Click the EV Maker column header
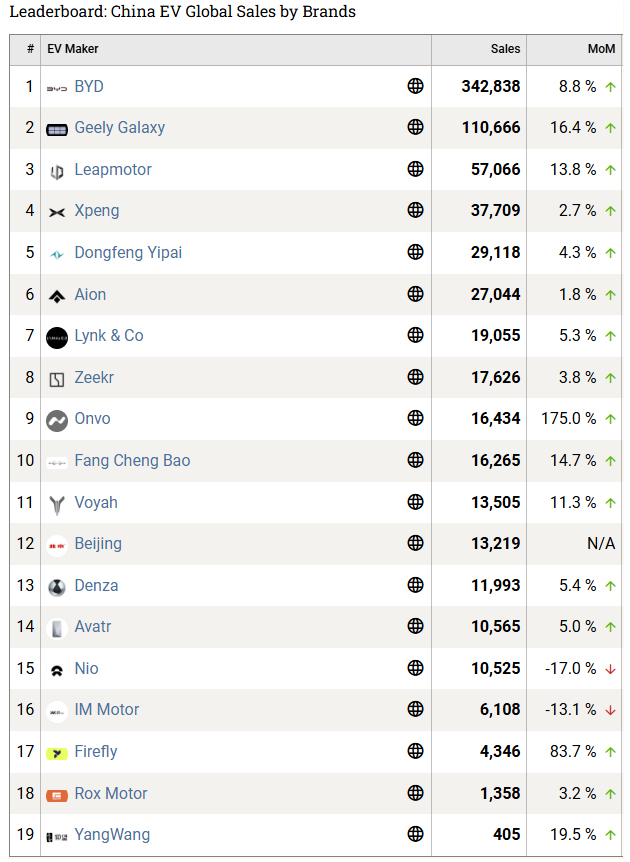 click(73, 49)
